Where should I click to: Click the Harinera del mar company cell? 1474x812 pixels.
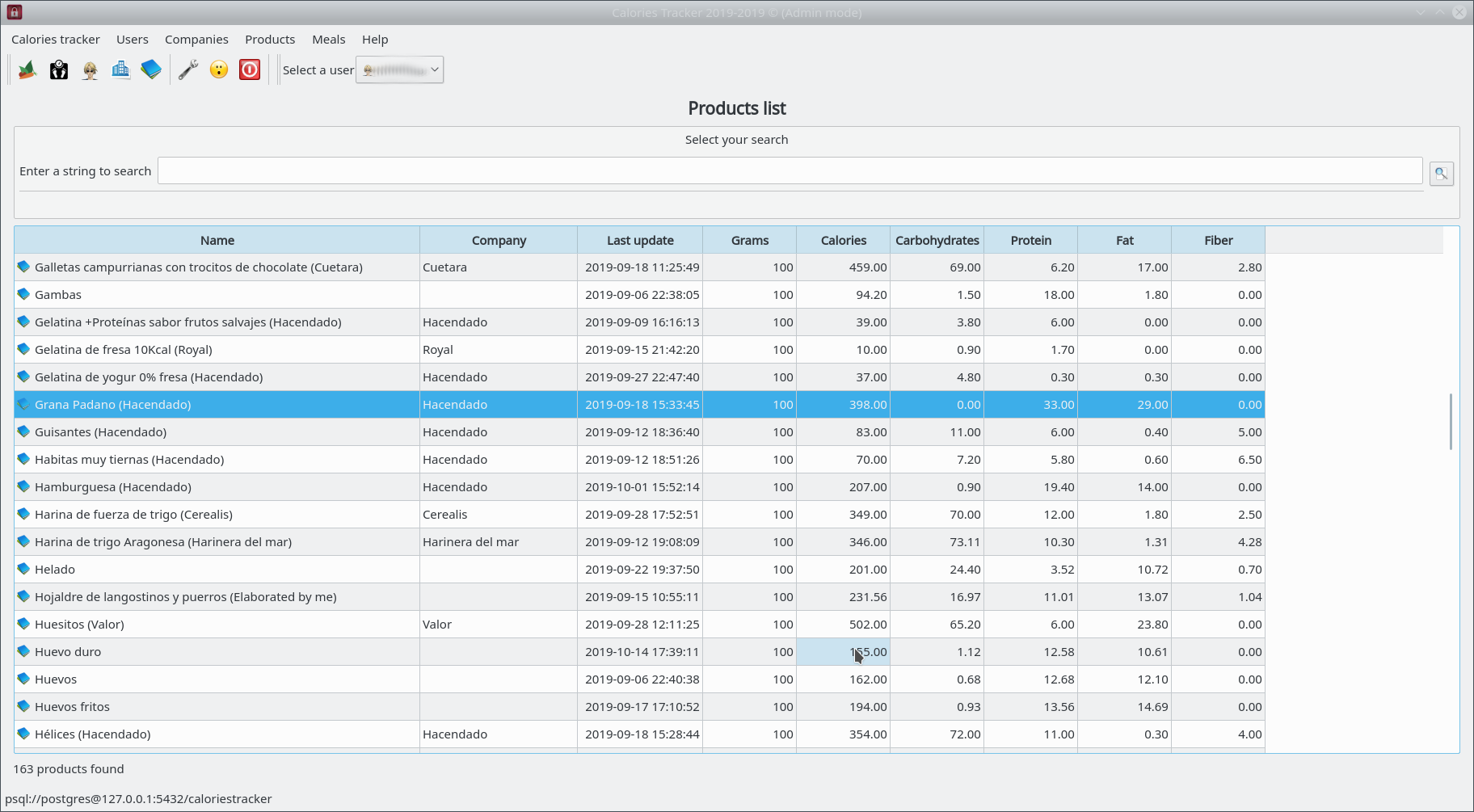pos(499,541)
